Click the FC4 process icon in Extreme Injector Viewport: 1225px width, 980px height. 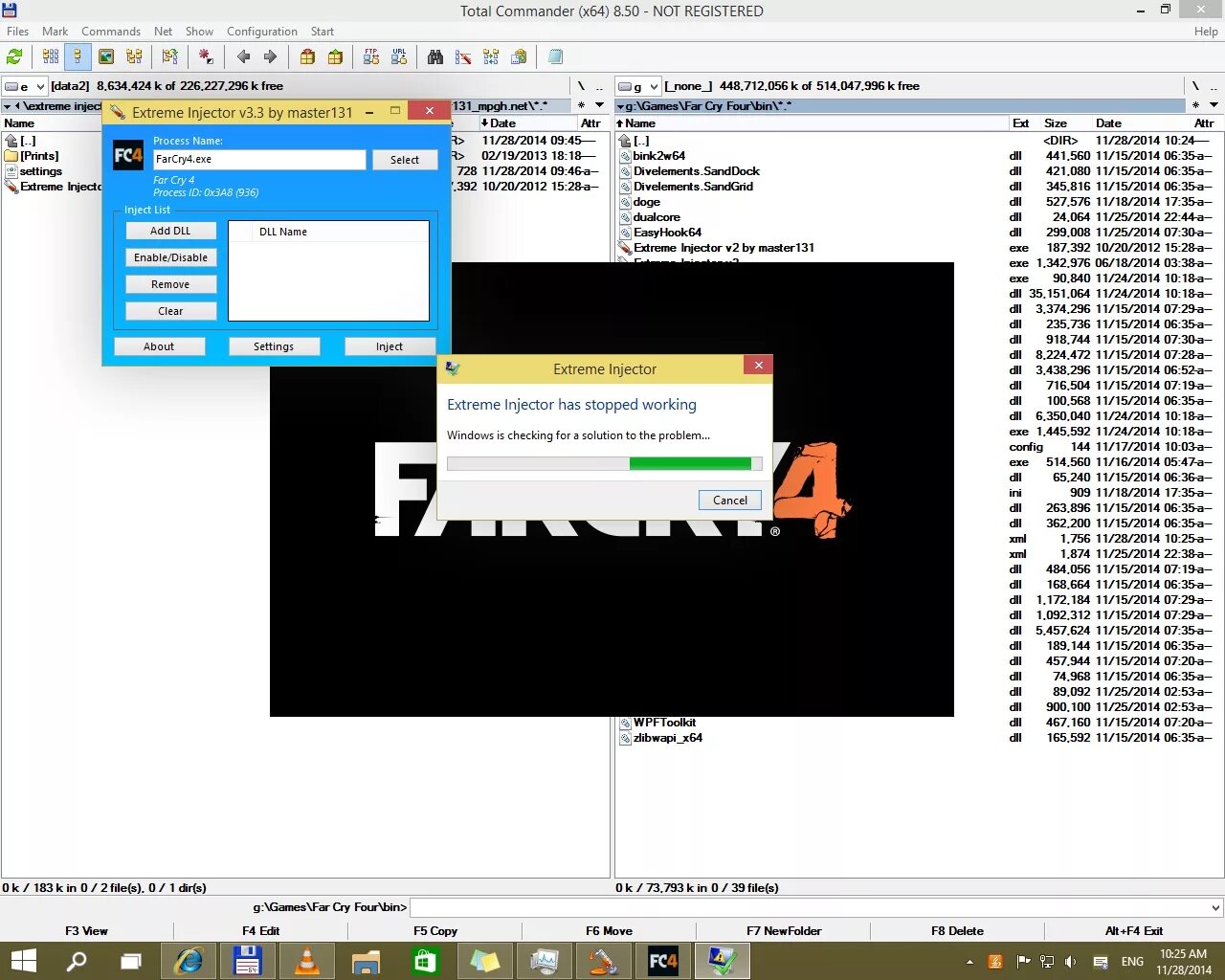click(128, 155)
